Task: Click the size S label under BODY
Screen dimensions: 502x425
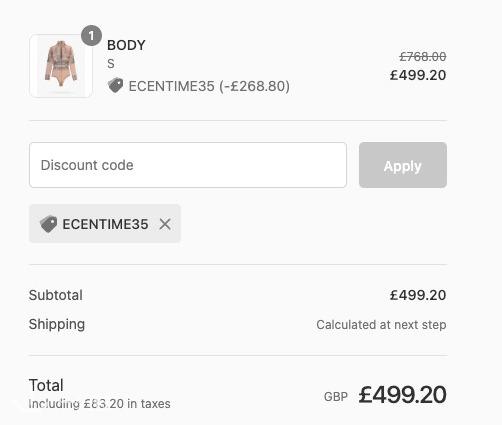Action: [111, 64]
